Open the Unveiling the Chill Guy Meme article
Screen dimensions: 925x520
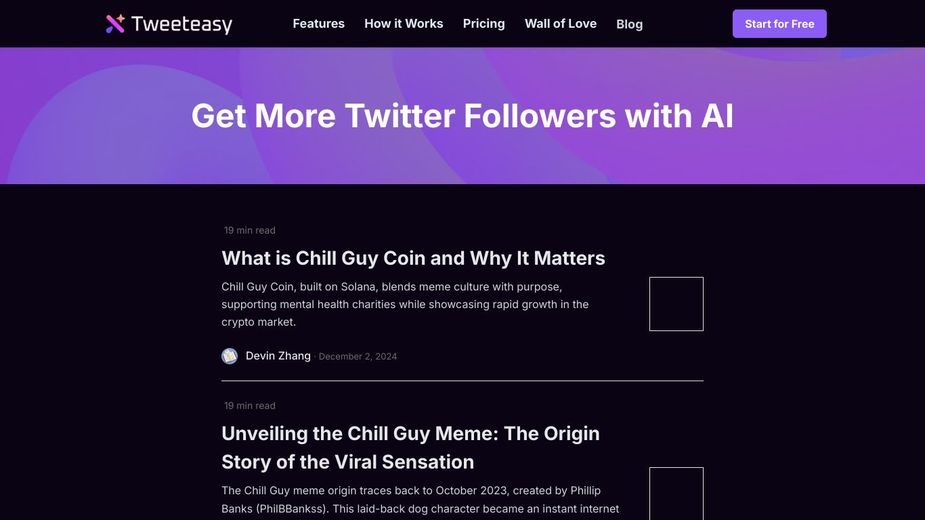[410, 447]
